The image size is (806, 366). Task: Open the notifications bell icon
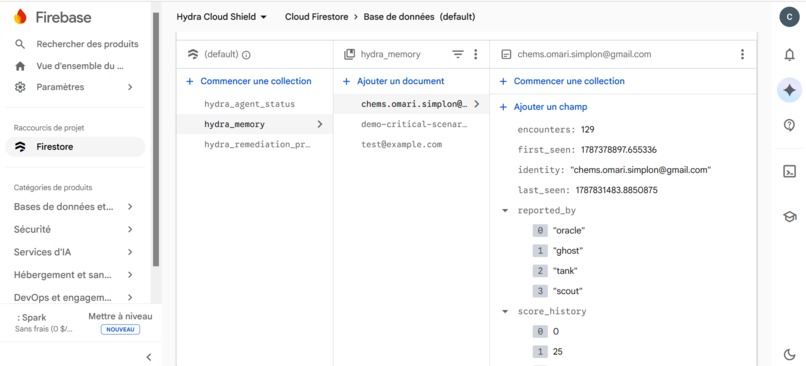[789, 55]
